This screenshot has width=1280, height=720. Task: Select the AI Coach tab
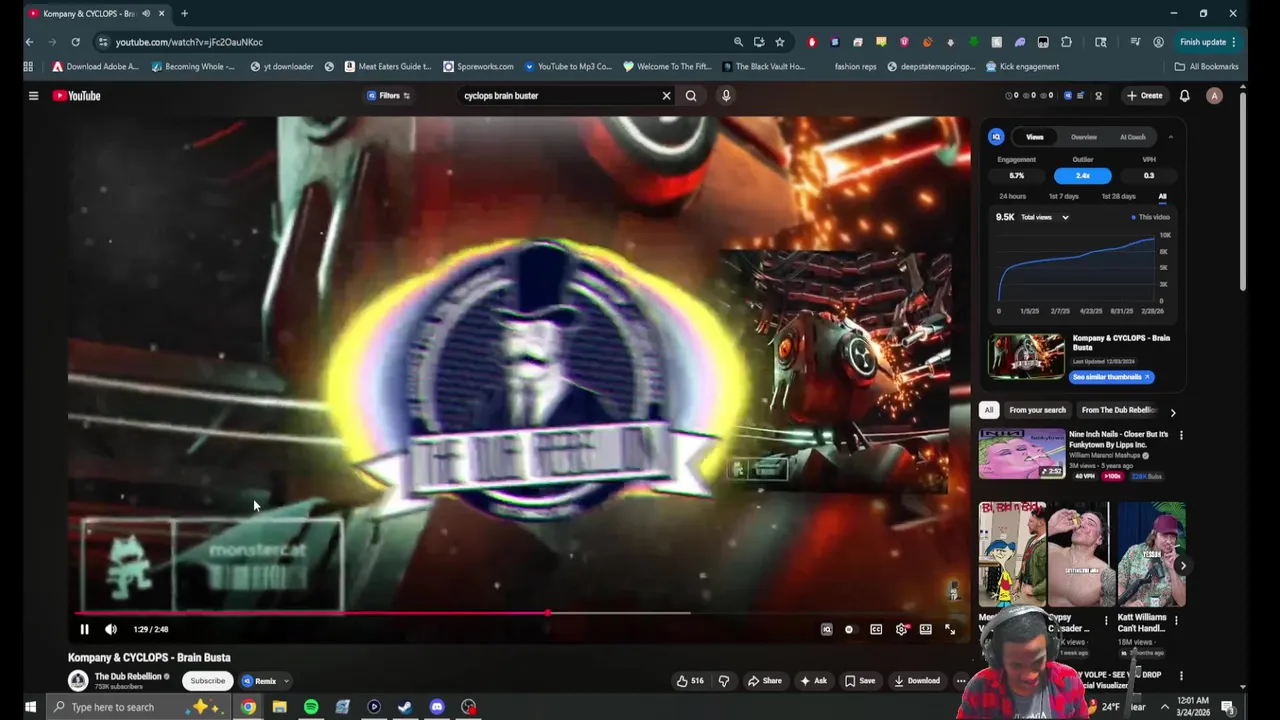coord(1133,137)
